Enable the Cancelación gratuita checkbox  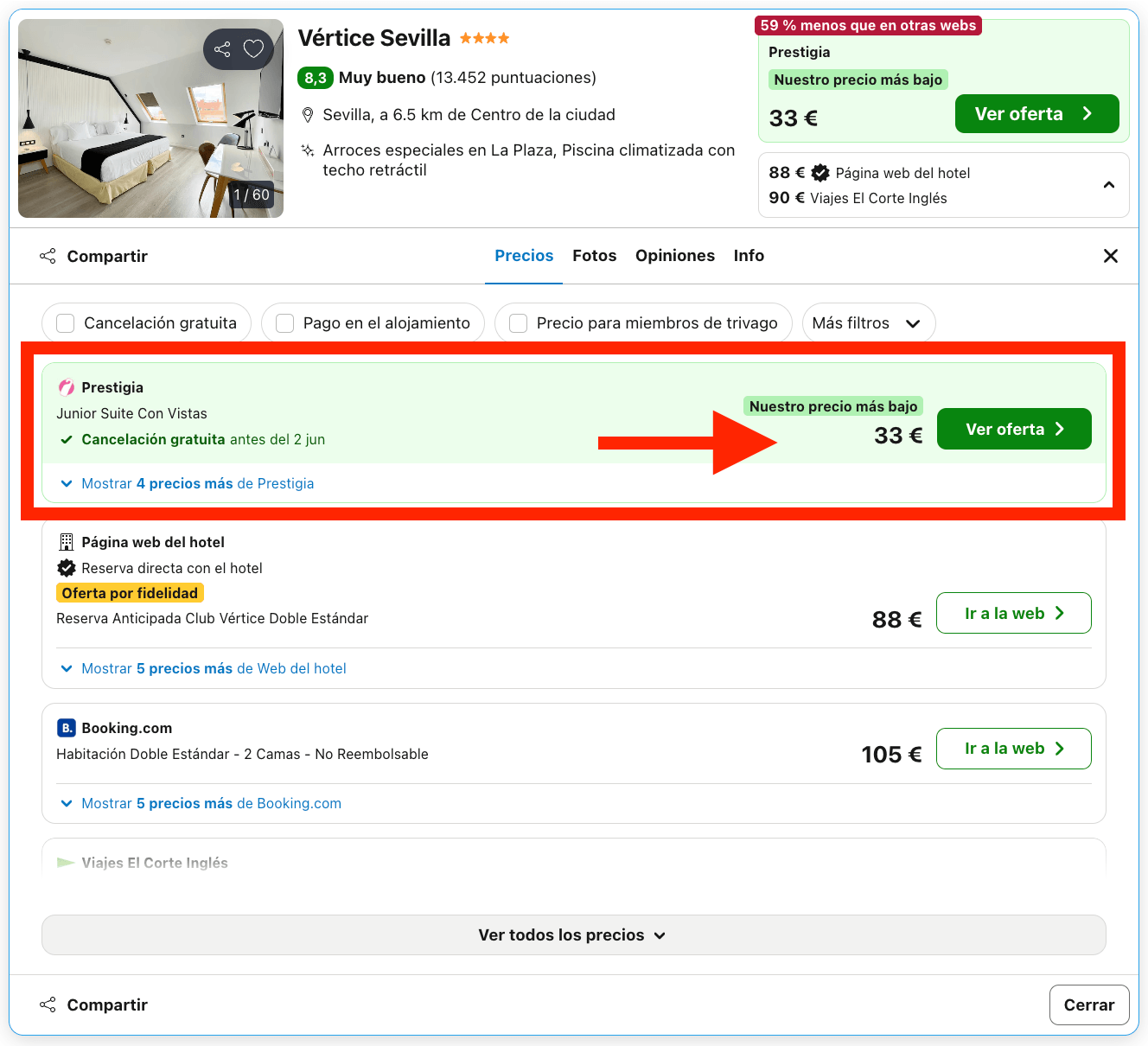pyautogui.click(x=65, y=323)
